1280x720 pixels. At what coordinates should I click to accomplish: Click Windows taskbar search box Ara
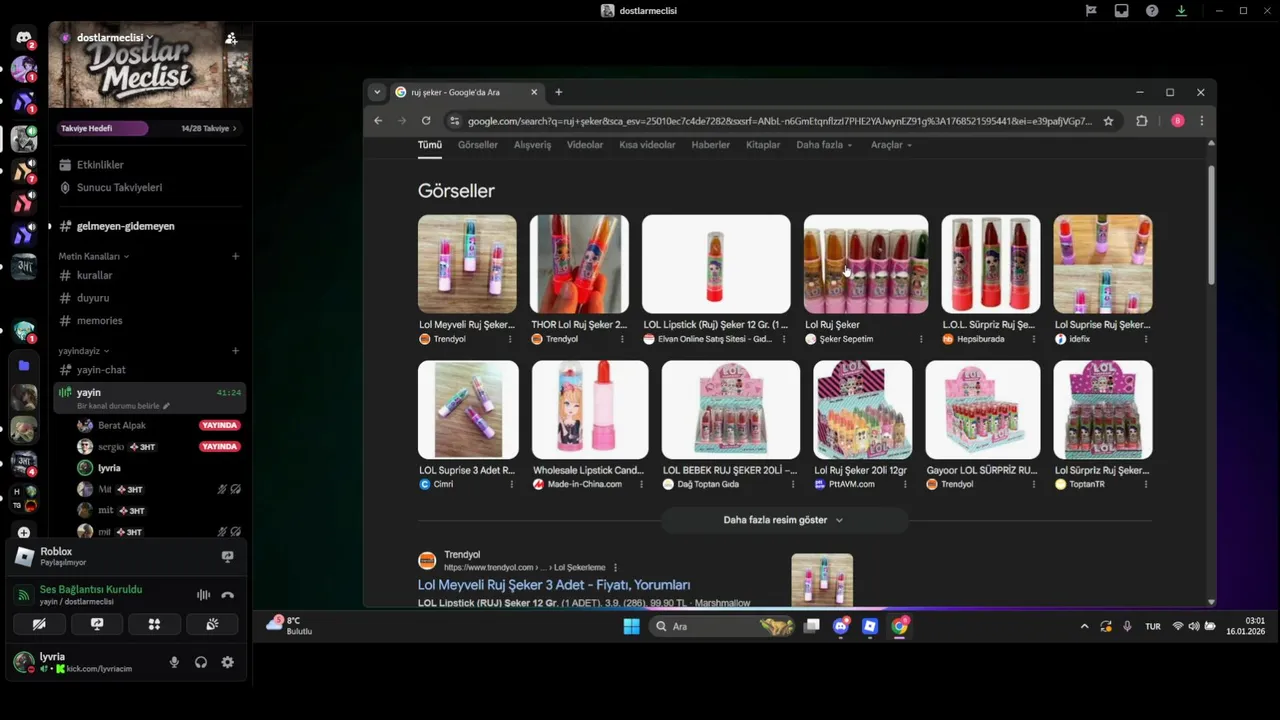click(721, 626)
